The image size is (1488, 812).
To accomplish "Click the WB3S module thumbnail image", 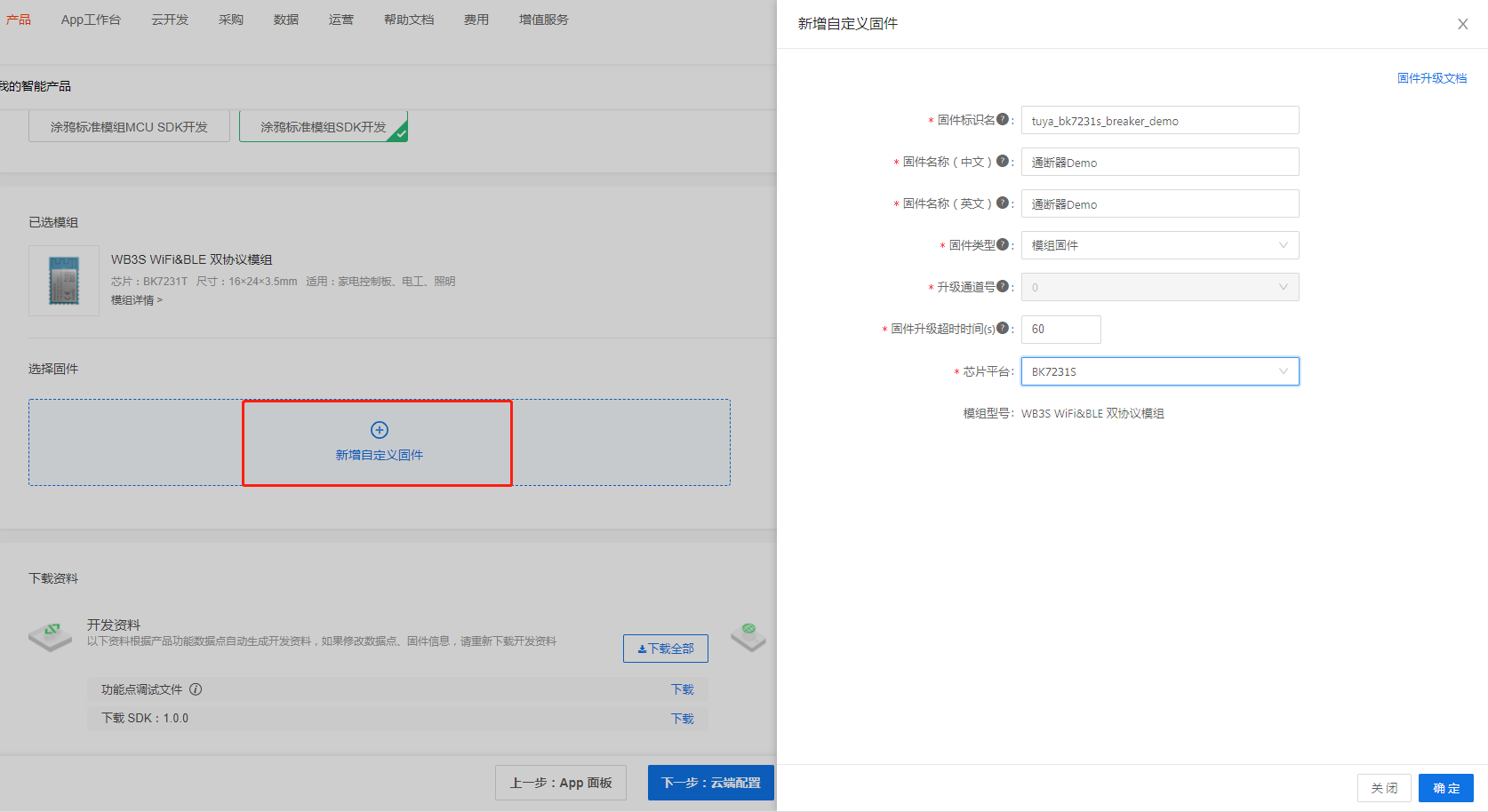I will pyautogui.click(x=64, y=281).
